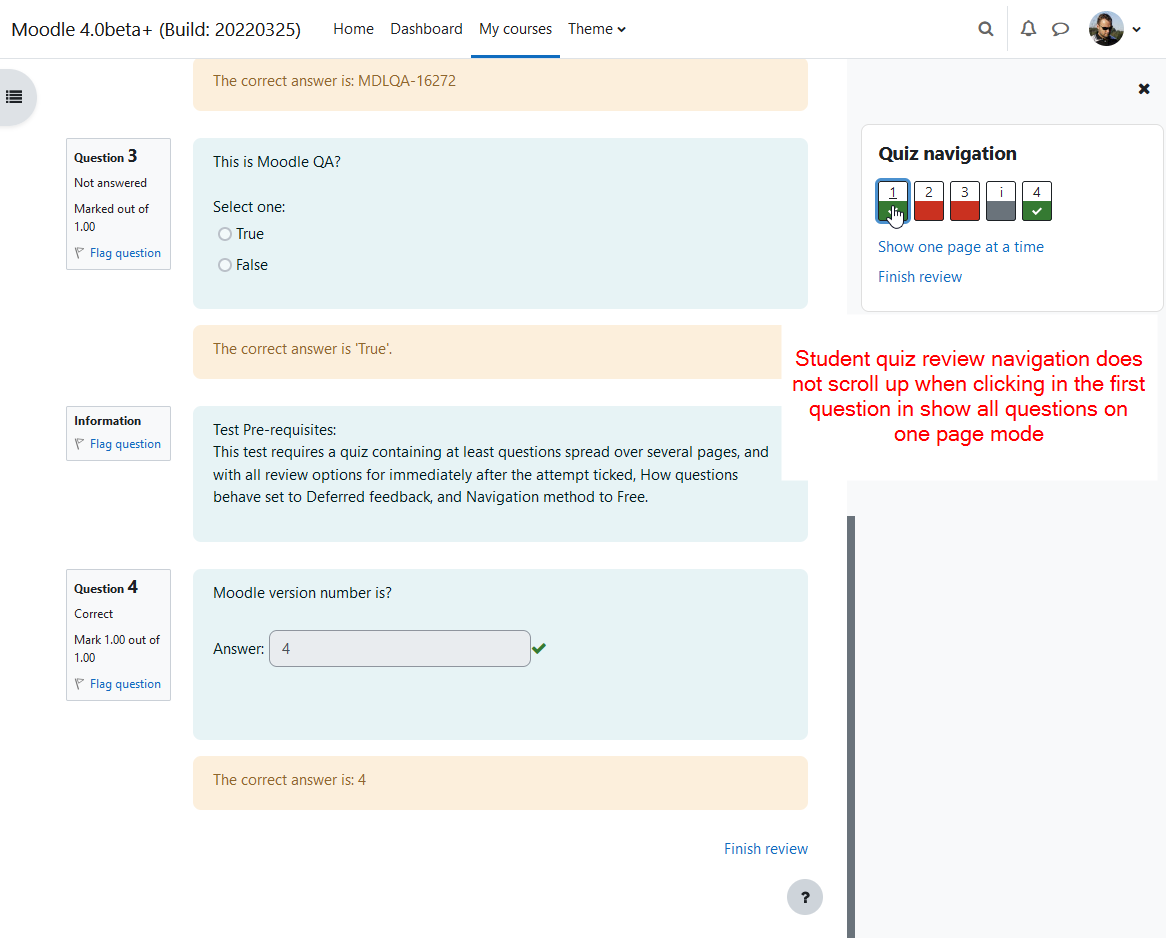Screen dimensions: 1166x938
Task: Expand the user menu chevron
Action: pyautogui.click(x=1136, y=30)
